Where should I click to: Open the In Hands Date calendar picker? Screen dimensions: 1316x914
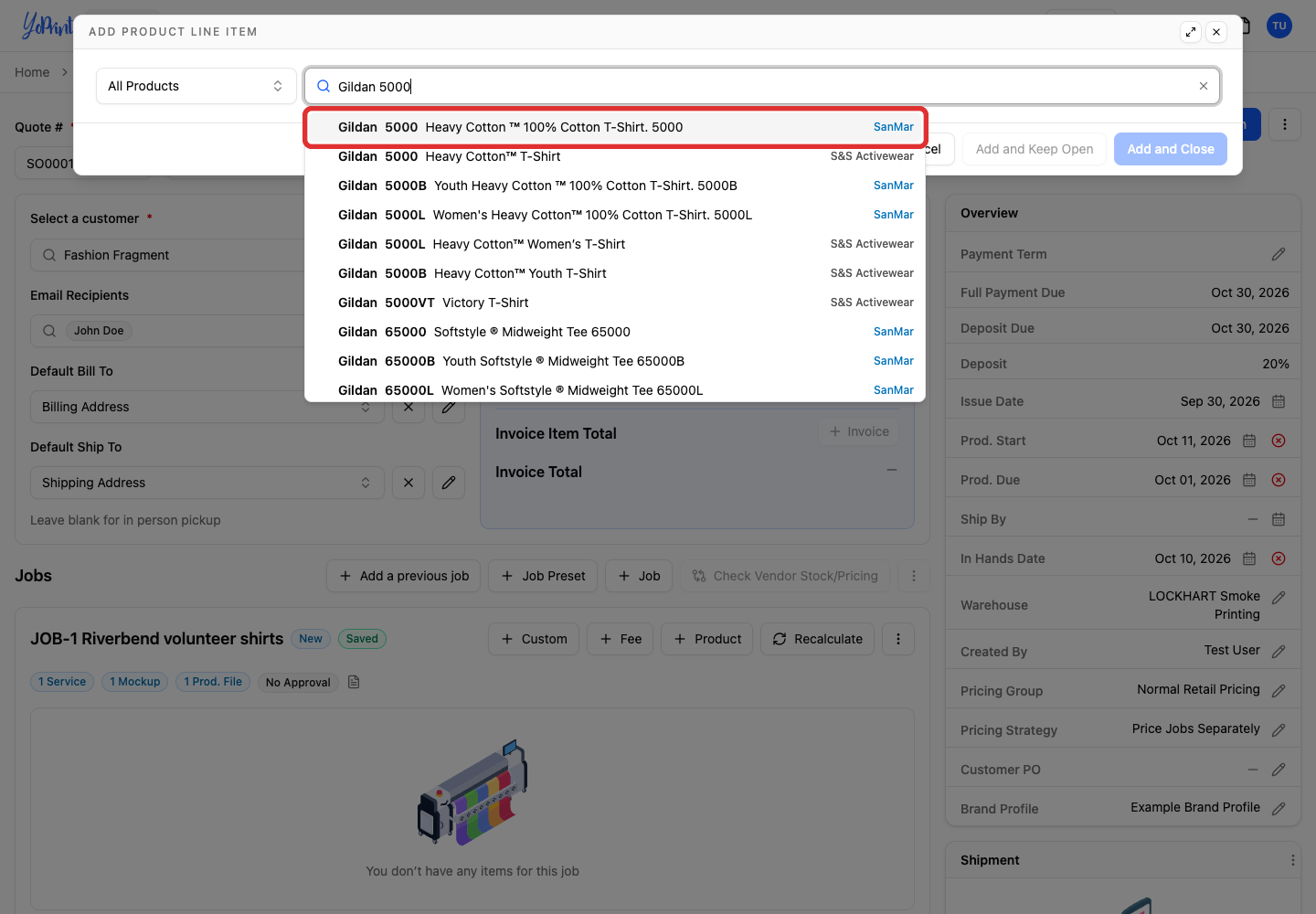[x=1249, y=558]
